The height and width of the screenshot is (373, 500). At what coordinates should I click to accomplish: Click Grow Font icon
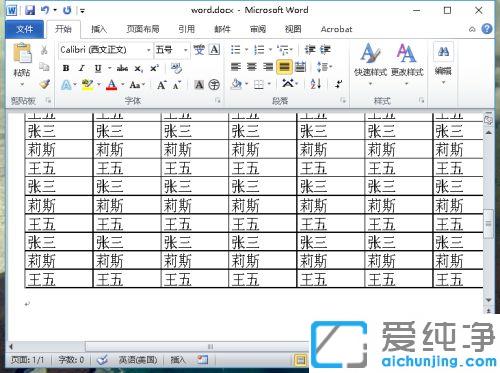tap(161, 85)
